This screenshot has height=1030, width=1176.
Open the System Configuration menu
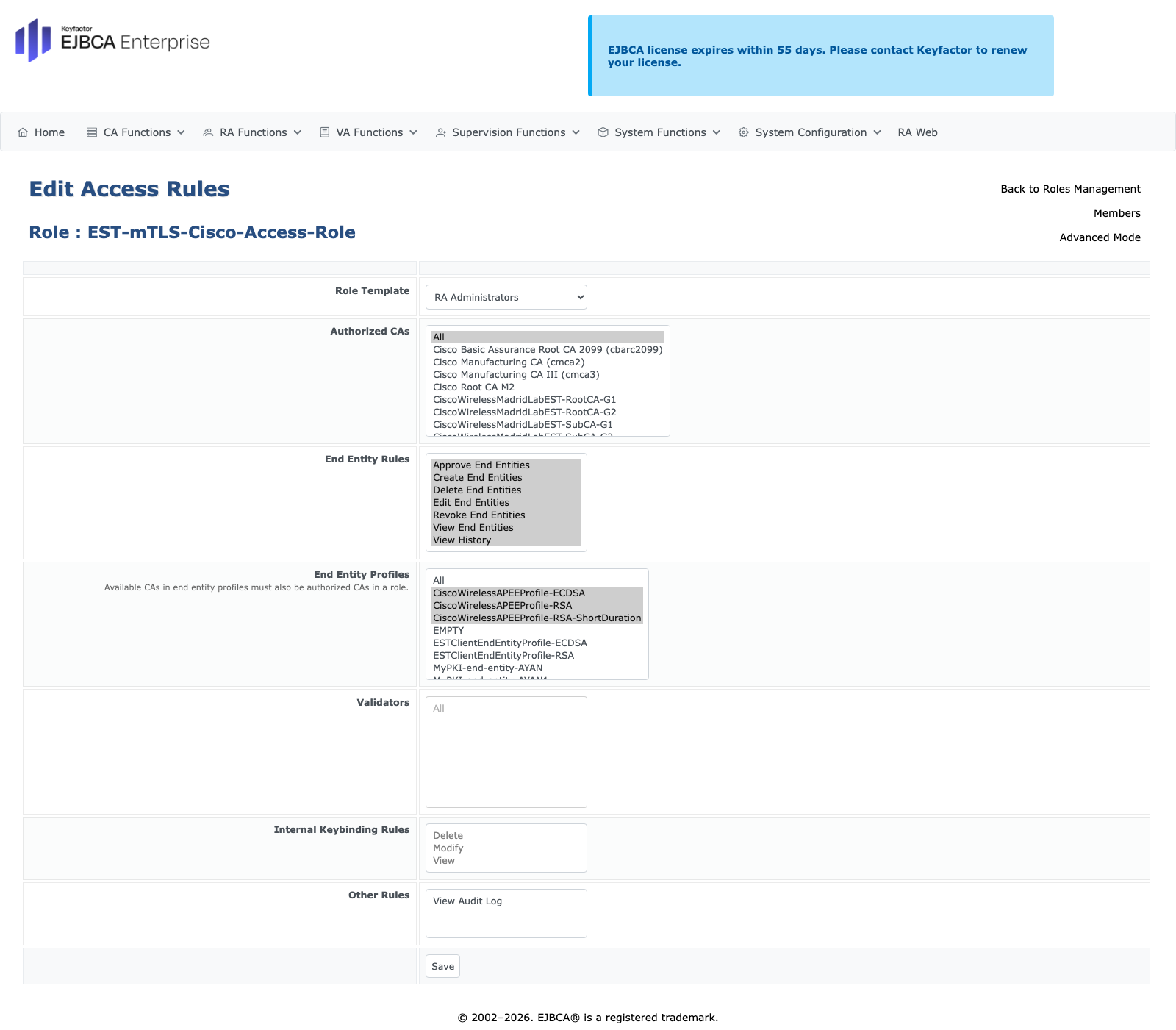pyautogui.click(x=810, y=132)
